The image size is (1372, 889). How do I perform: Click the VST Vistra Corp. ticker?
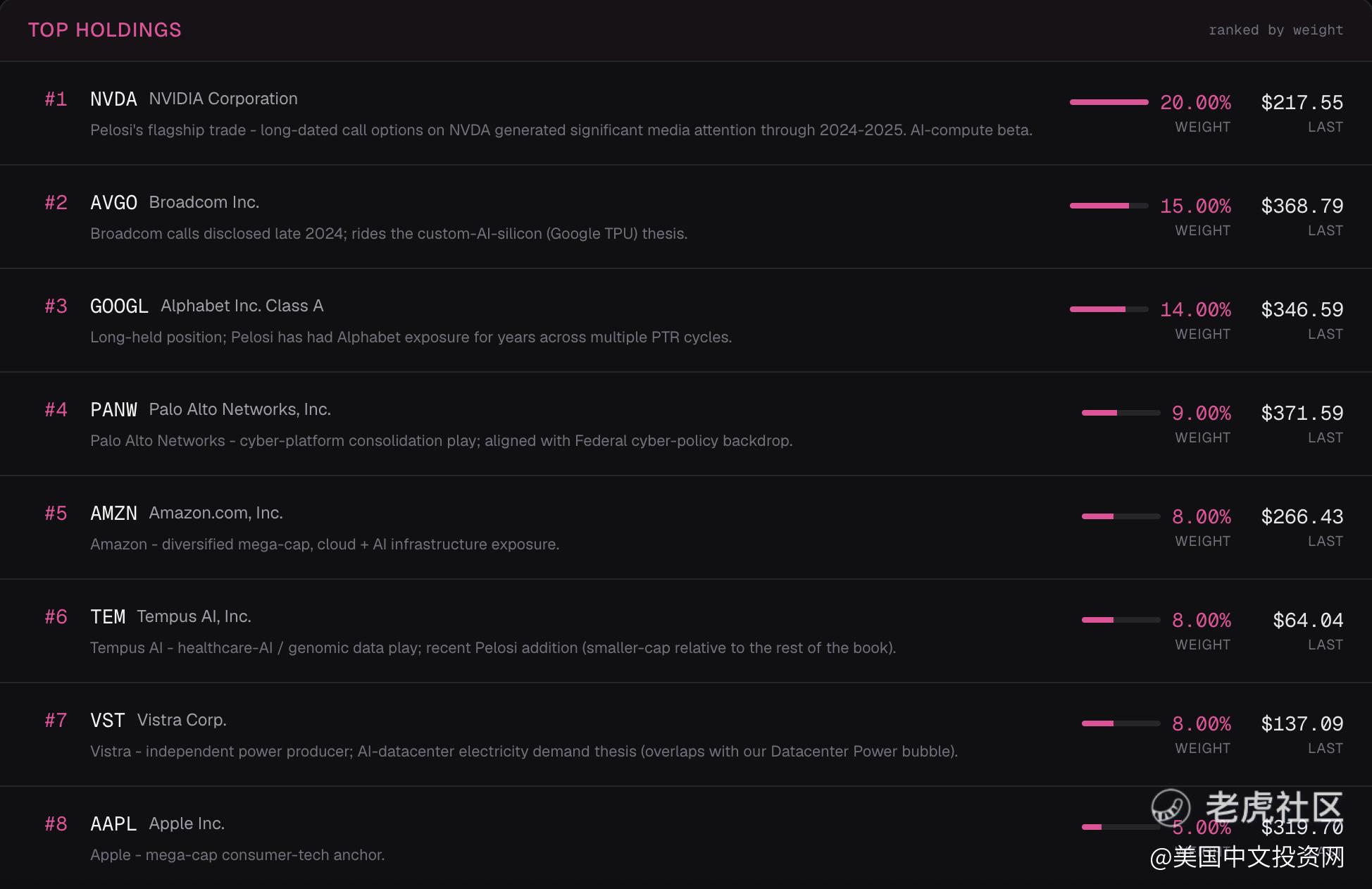point(108,720)
